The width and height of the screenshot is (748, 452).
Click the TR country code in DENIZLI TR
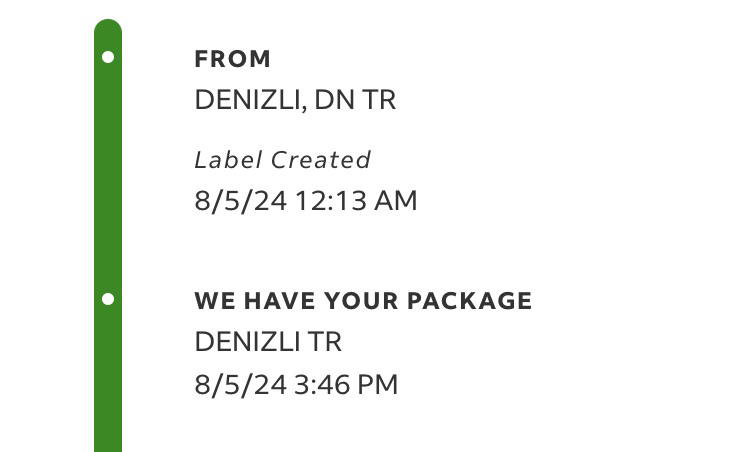[x=326, y=342]
